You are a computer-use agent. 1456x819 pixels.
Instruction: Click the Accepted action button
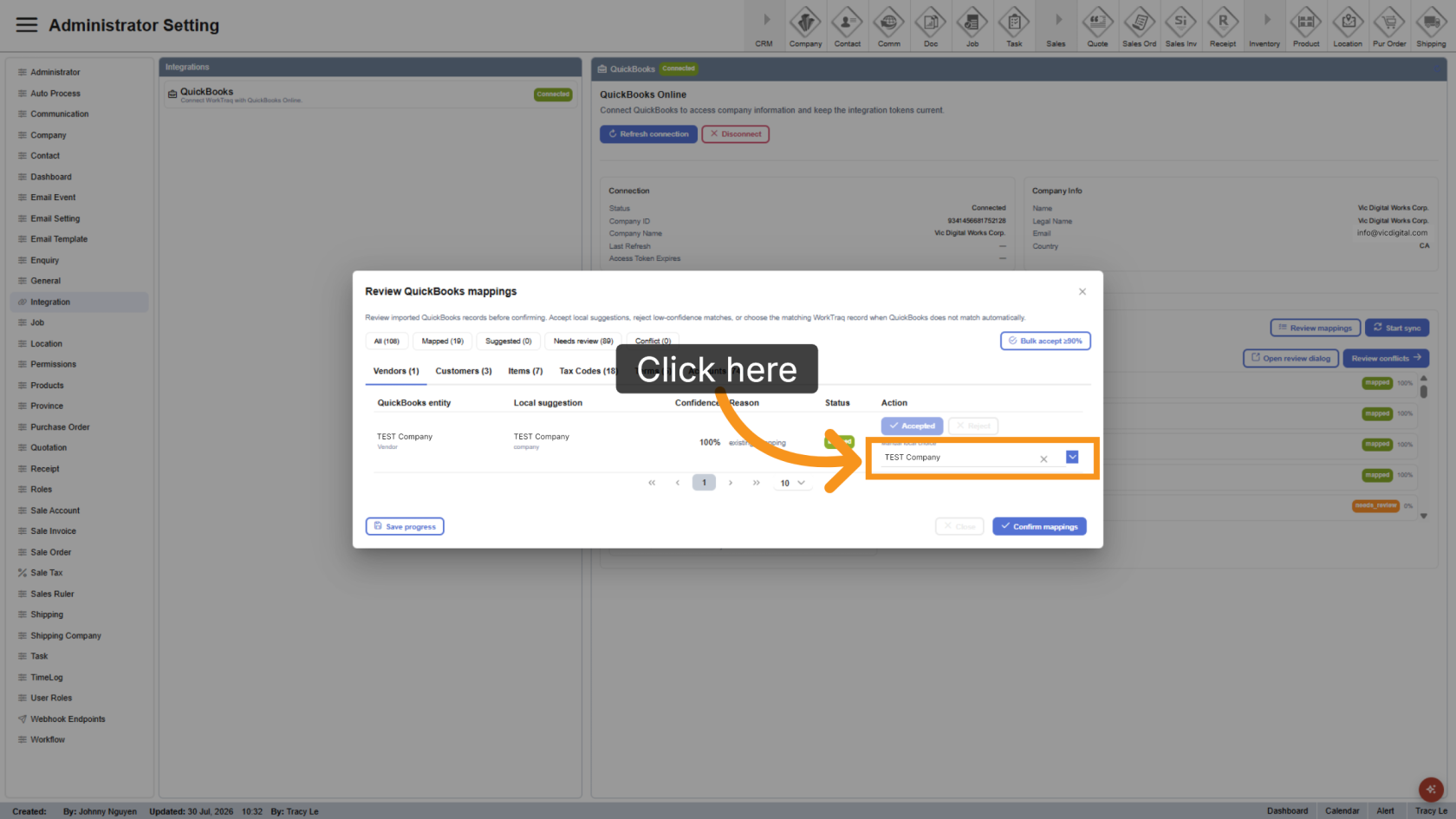(x=912, y=426)
